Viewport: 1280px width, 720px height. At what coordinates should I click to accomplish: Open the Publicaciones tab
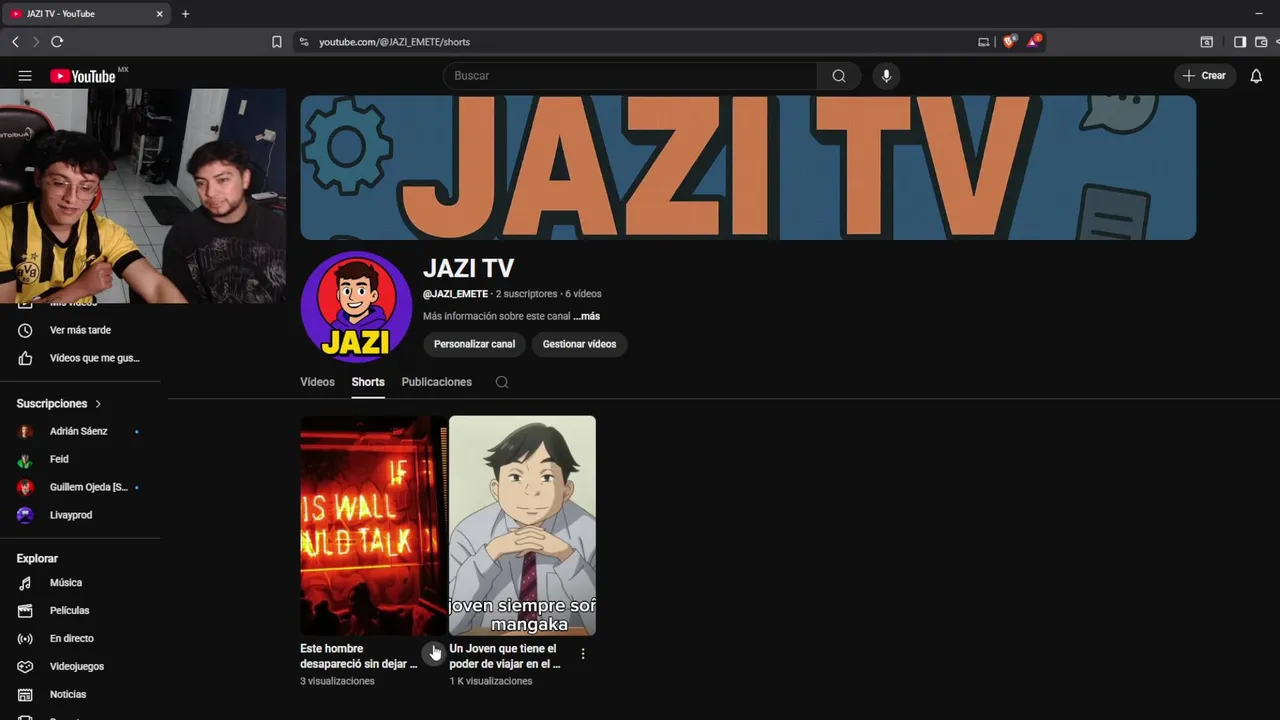pos(436,382)
